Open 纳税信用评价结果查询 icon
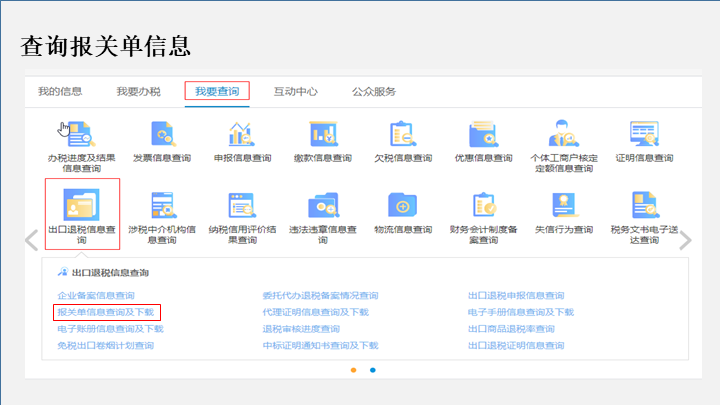Image resolution: width=720 pixels, height=405 pixels. pyautogui.click(x=242, y=205)
